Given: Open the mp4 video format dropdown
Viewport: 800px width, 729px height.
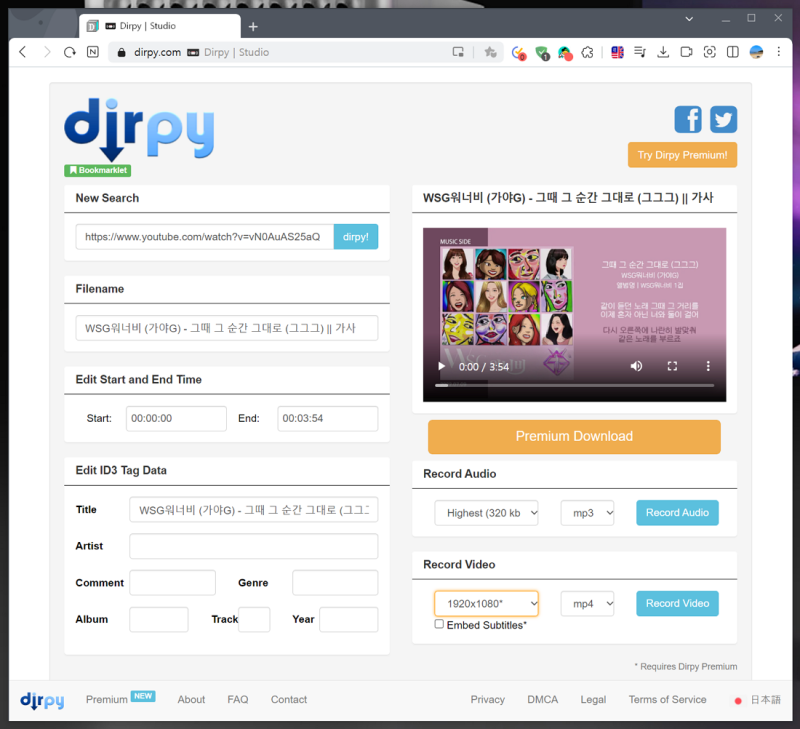Looking at the screenshot, I should pos(587,604).
